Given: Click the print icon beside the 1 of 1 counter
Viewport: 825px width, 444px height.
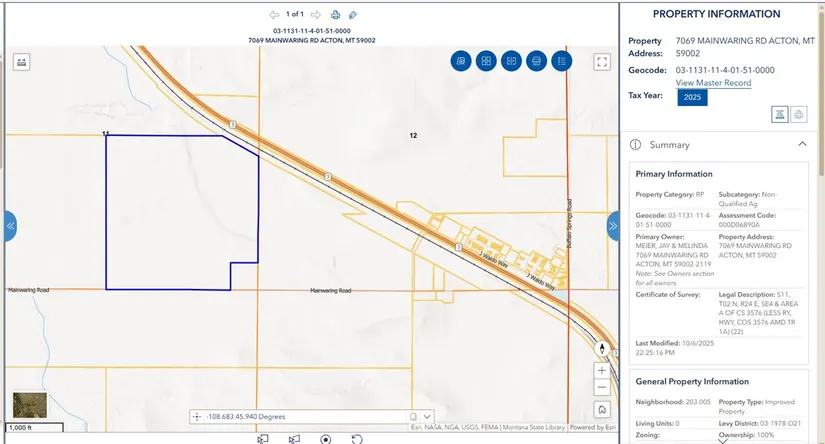Looking at the screenshot, I should 336,15.
